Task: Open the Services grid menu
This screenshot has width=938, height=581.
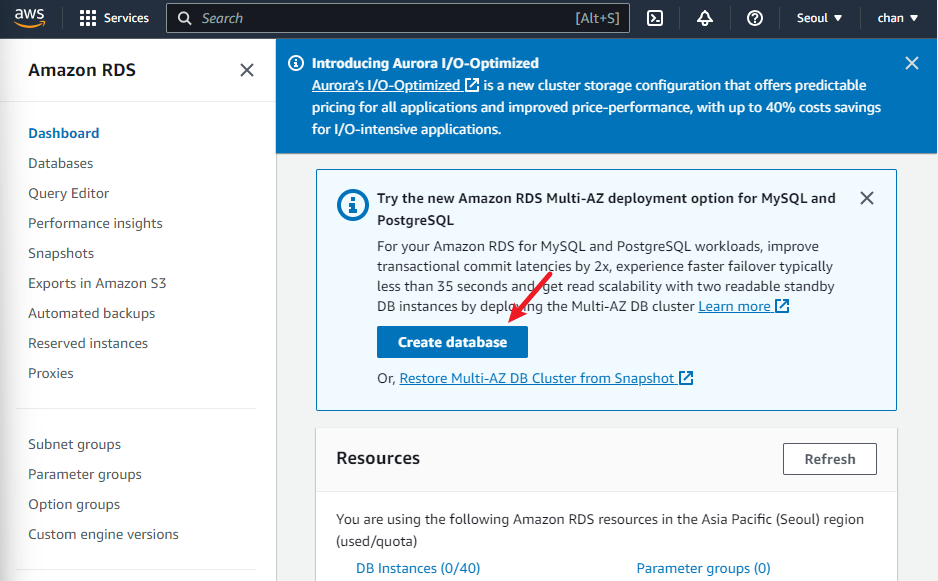Action: pos(113,18)
